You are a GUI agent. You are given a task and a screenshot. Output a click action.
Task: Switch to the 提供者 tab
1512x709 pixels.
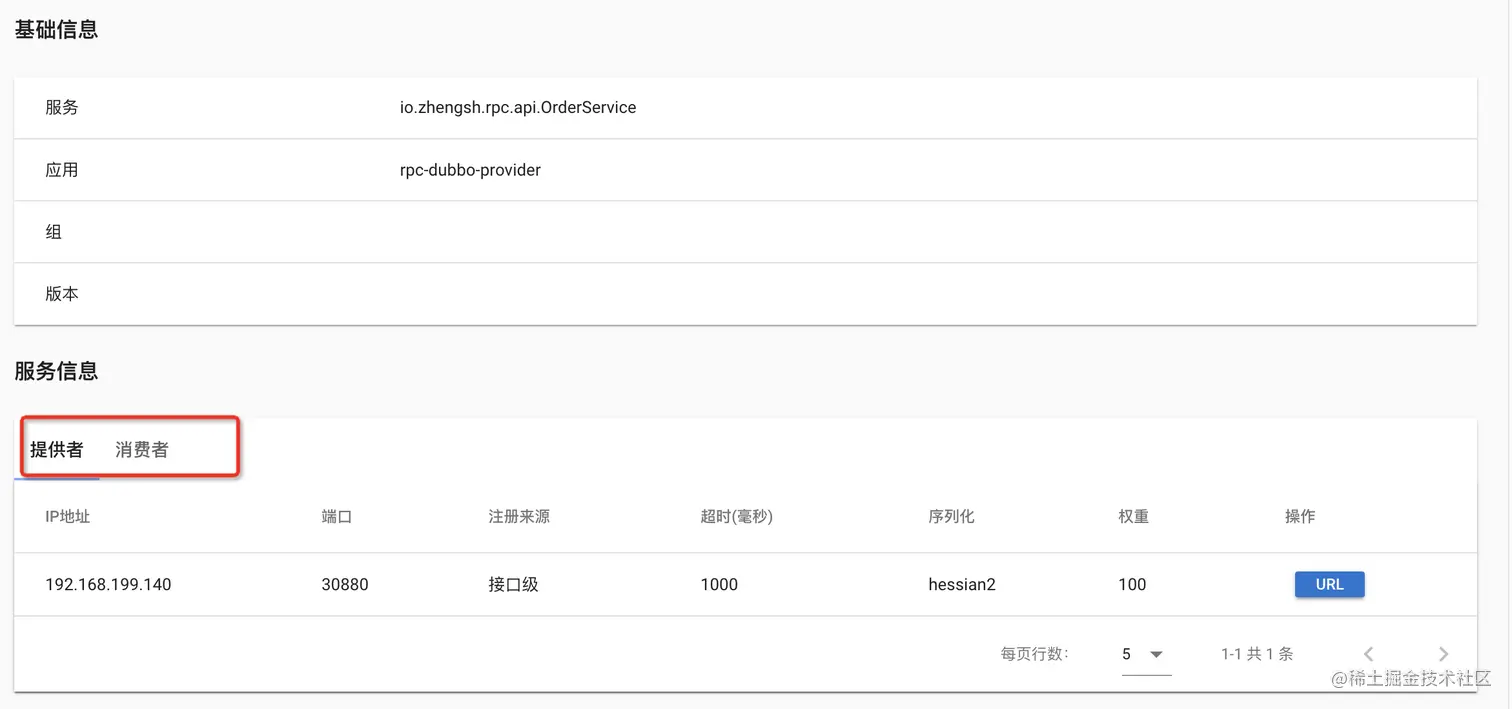[x=57, y=450]
